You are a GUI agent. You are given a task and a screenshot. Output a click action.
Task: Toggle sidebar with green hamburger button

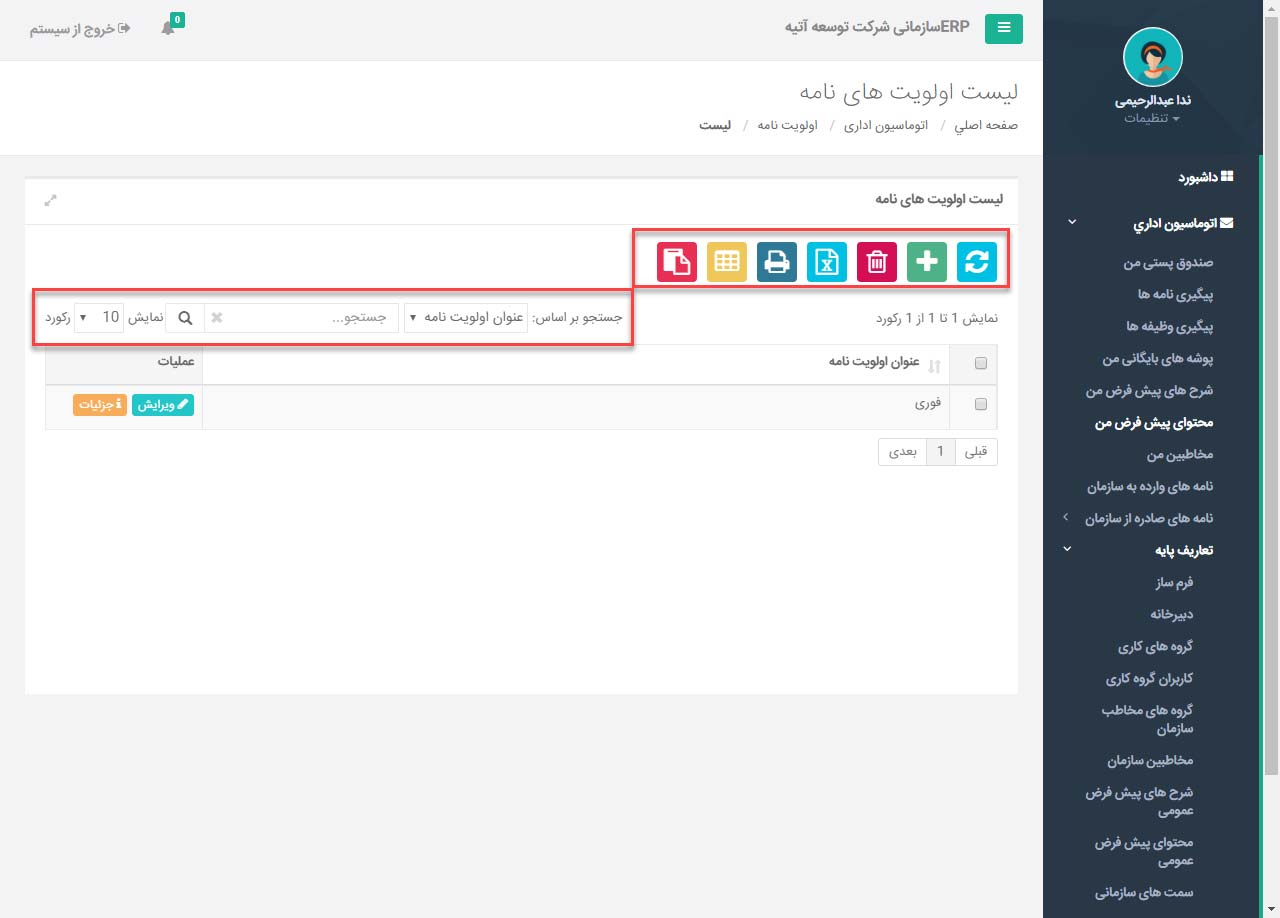(x=1004, y=29)
